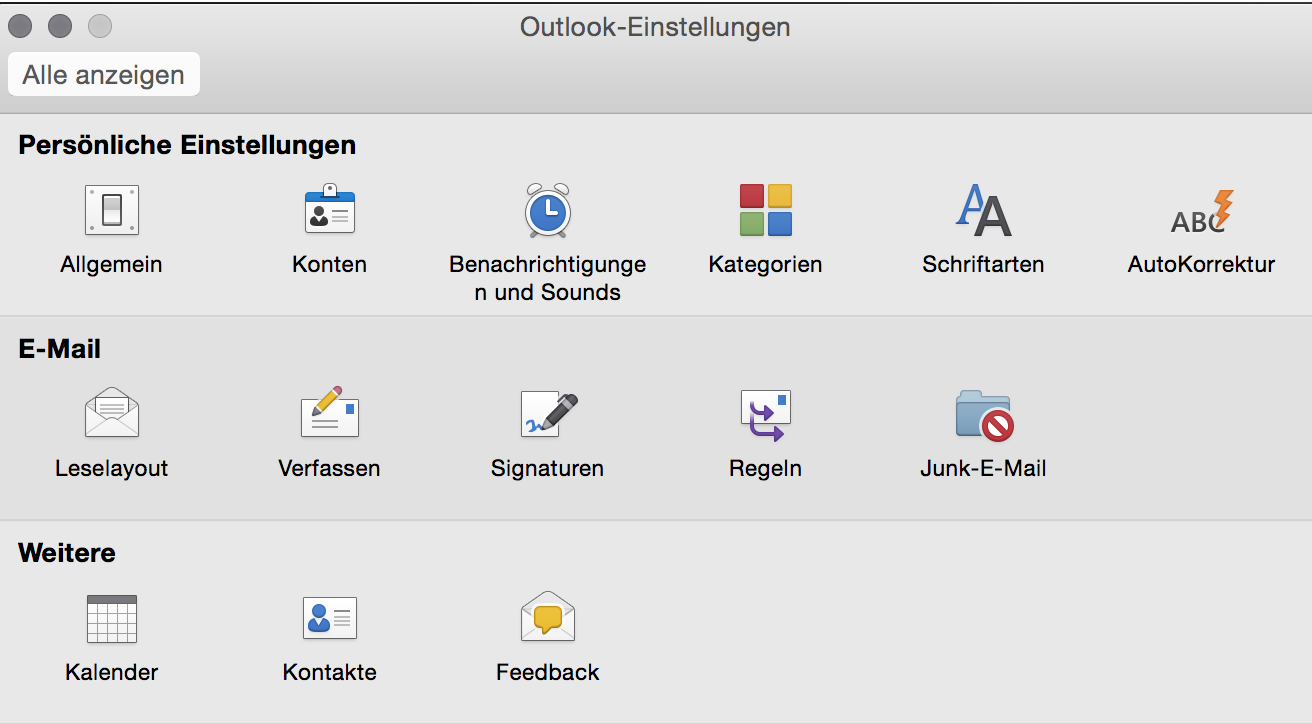Open Regeln mail rules icon

[765, 415]
